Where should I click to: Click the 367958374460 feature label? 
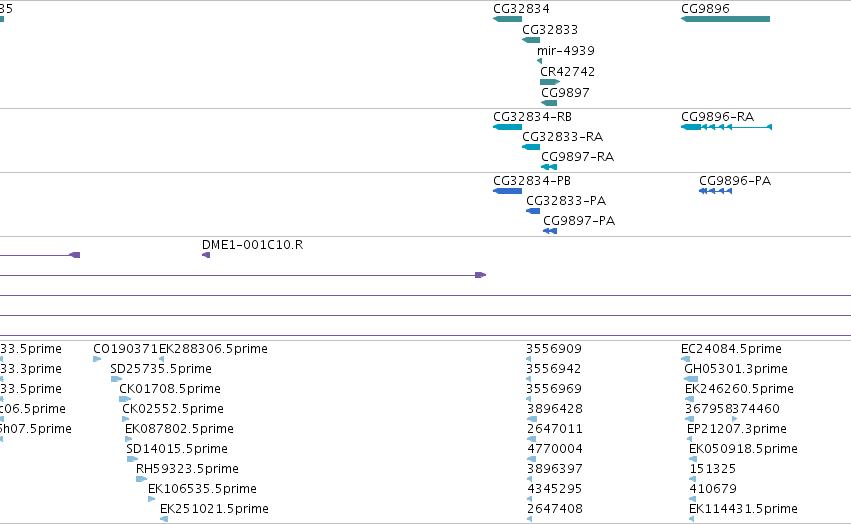732,409
